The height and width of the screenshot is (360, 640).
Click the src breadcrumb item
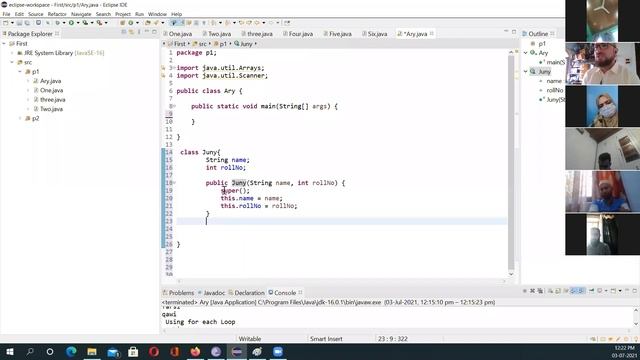(x=200, y=44)
